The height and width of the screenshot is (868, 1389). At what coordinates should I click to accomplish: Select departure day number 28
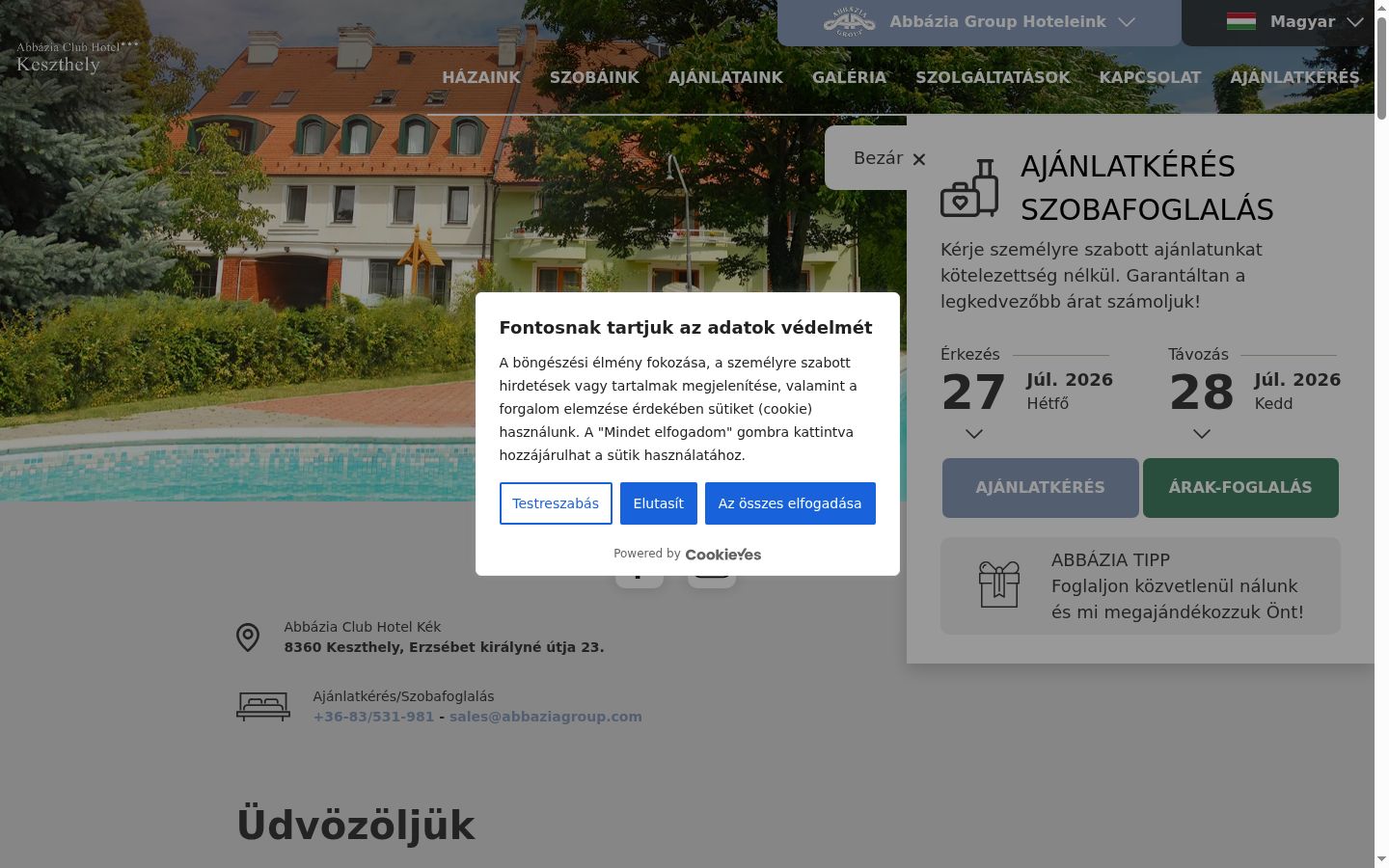1202,393
